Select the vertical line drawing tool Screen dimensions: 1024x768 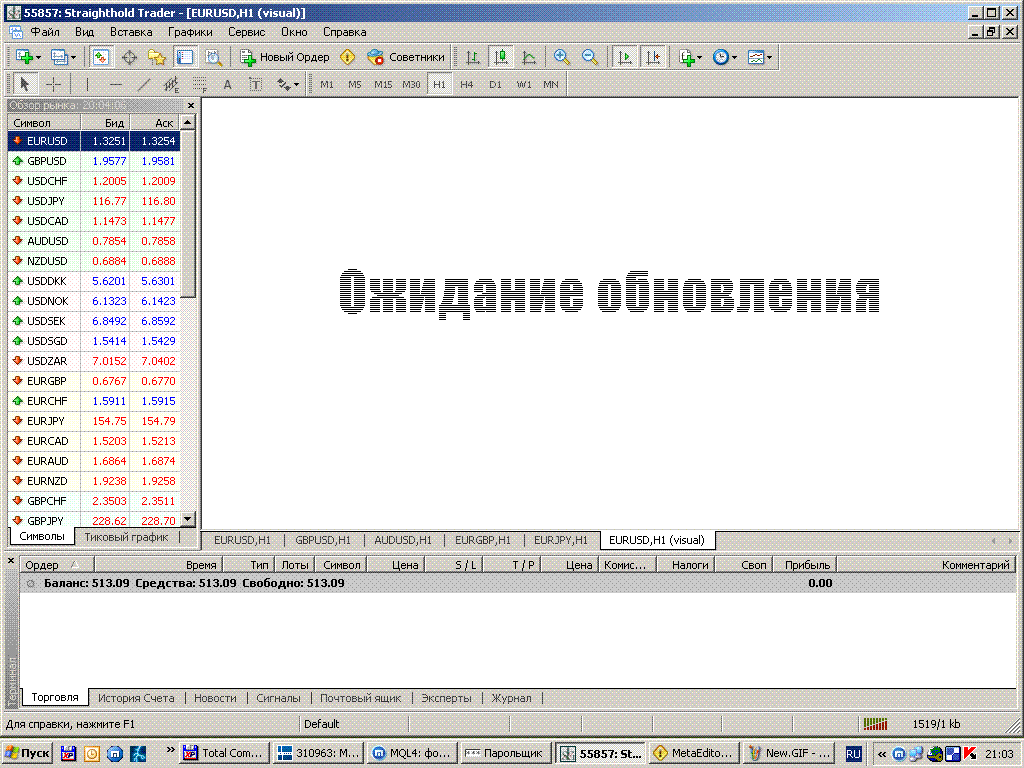pyautogui.click(x=87, y=84)
